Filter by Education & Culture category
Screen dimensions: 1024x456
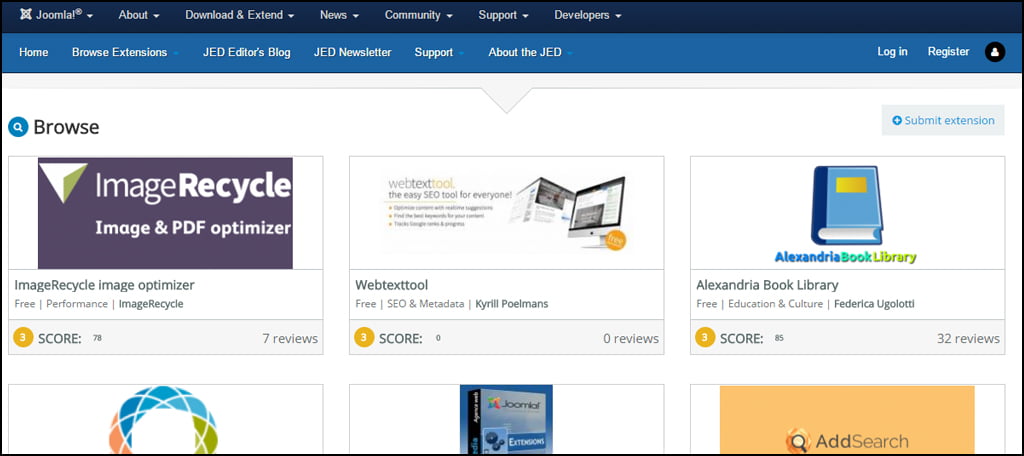[x=776, y=304]
